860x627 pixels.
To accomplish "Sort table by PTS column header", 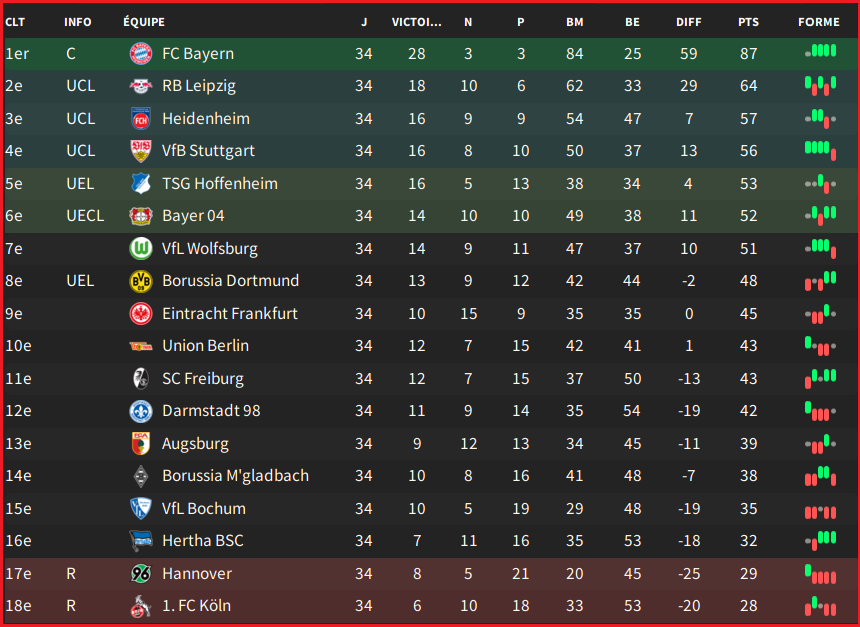I will pyautogui.click(x=748, y=22).
